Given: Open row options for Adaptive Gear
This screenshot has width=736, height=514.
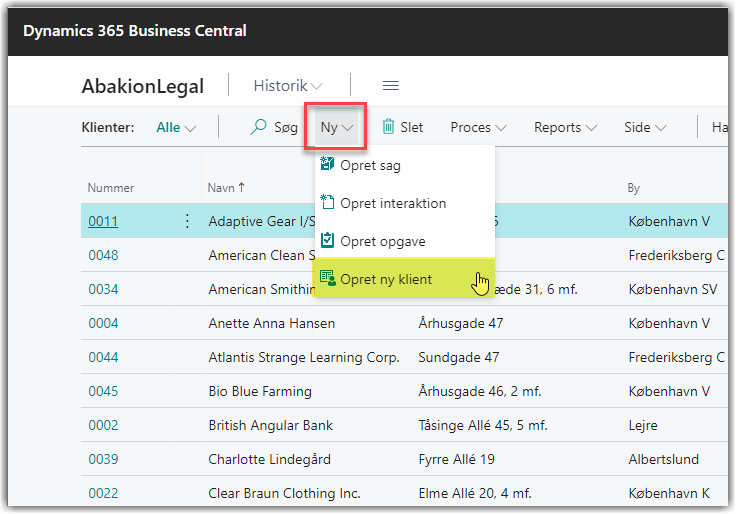Looking at the screenshot, I should [x=187, y=221].
